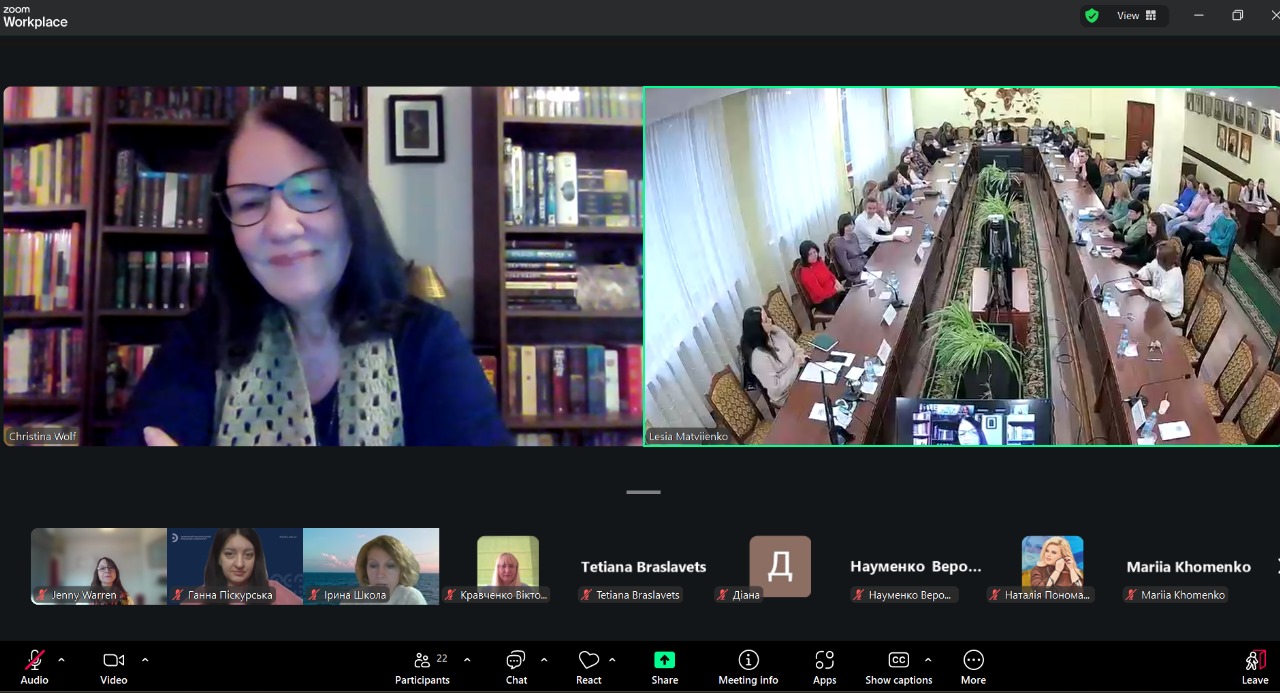Viewport: 1280px width, 693px height.
Task: Click the React heart icon
Action: coord(589,667)
